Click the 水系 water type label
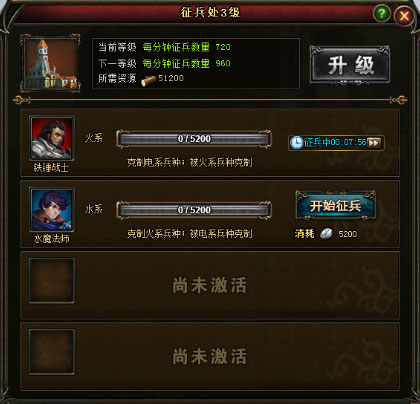This screenshot has width=420, height=404. coord(94,209)
